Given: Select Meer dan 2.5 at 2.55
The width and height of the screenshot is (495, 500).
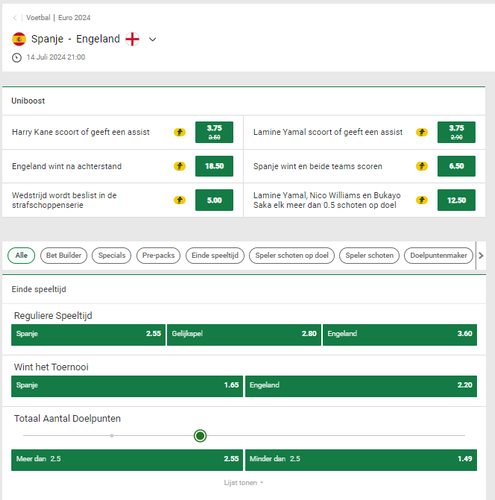Looking at the screenshot, I should point(127,460).
